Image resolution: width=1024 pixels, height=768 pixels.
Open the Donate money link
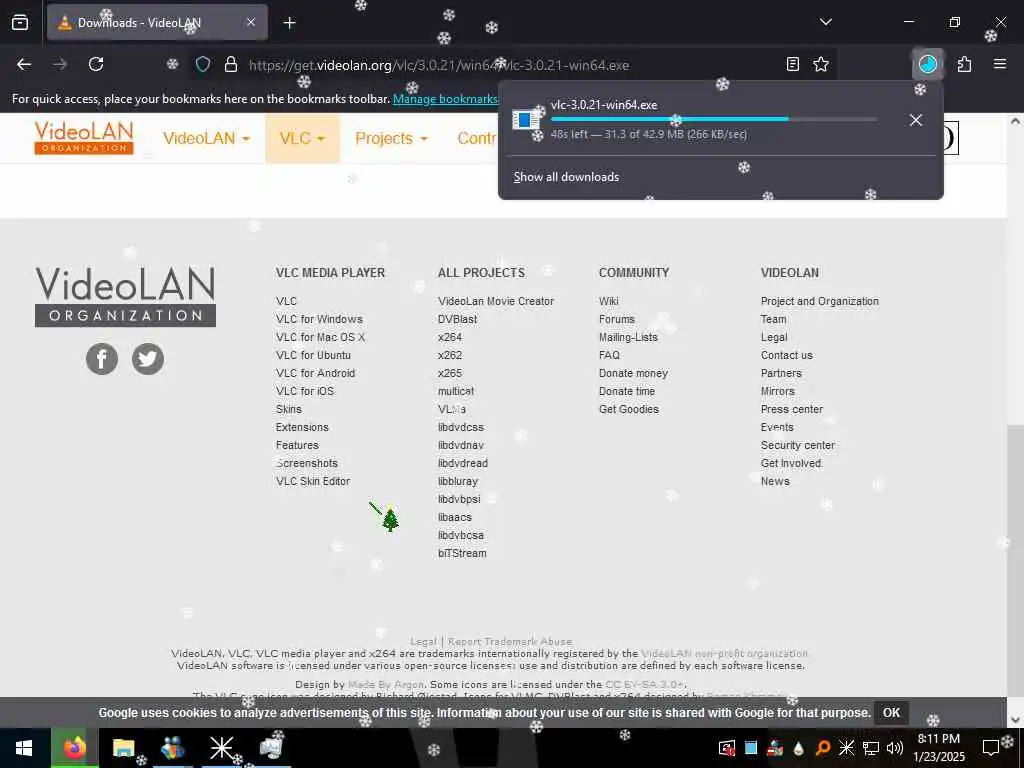click(633, 373)
